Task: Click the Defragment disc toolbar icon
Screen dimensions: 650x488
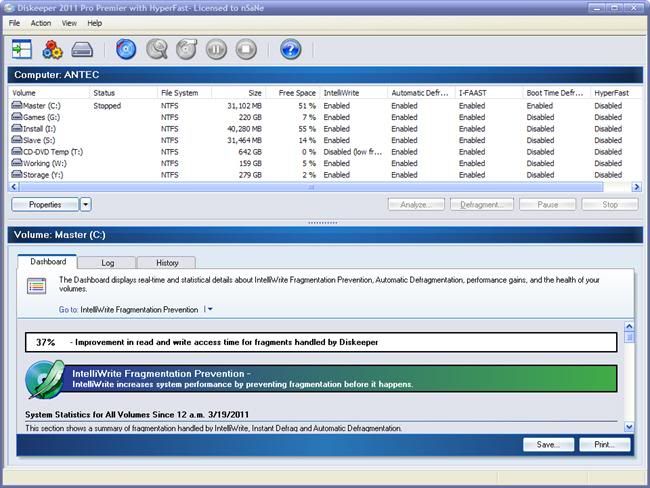Action: click(187, 49)
